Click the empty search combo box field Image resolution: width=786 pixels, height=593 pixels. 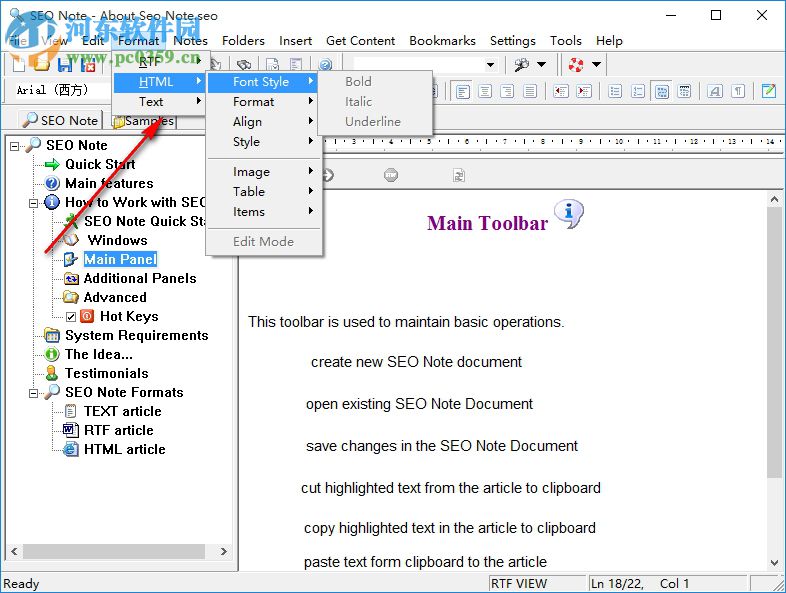419,65
